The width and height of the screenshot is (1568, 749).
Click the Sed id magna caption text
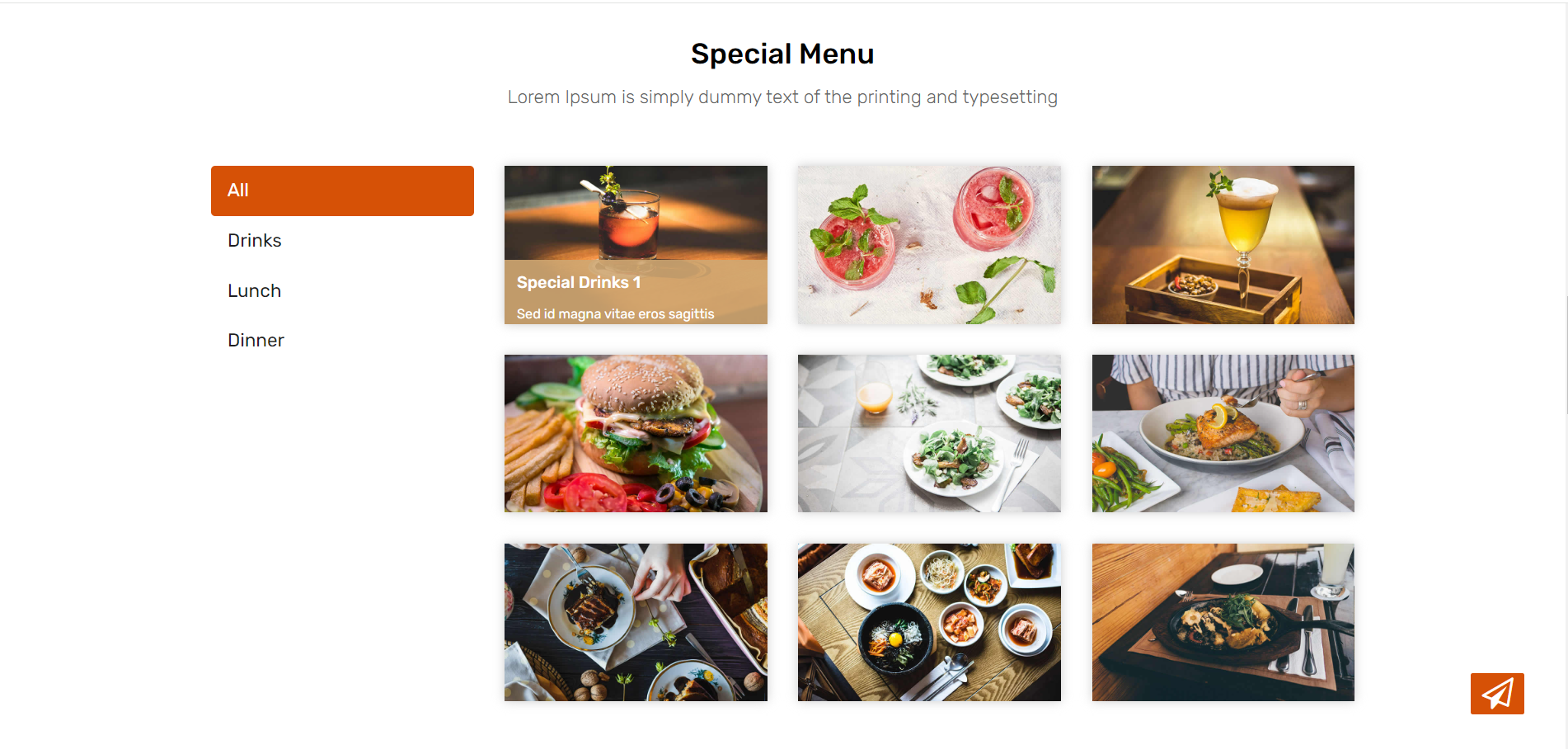click(616, 313)
